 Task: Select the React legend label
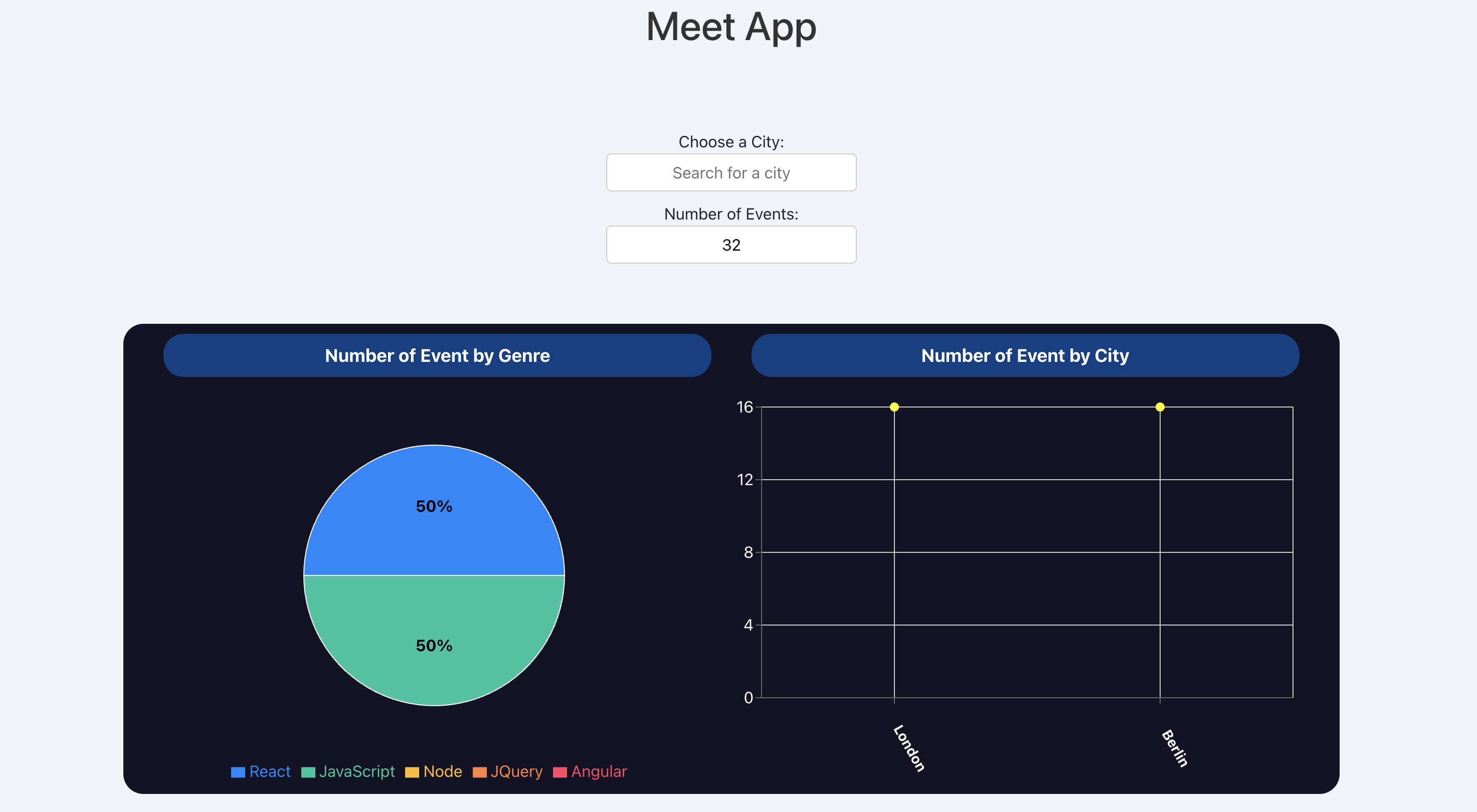270,771
